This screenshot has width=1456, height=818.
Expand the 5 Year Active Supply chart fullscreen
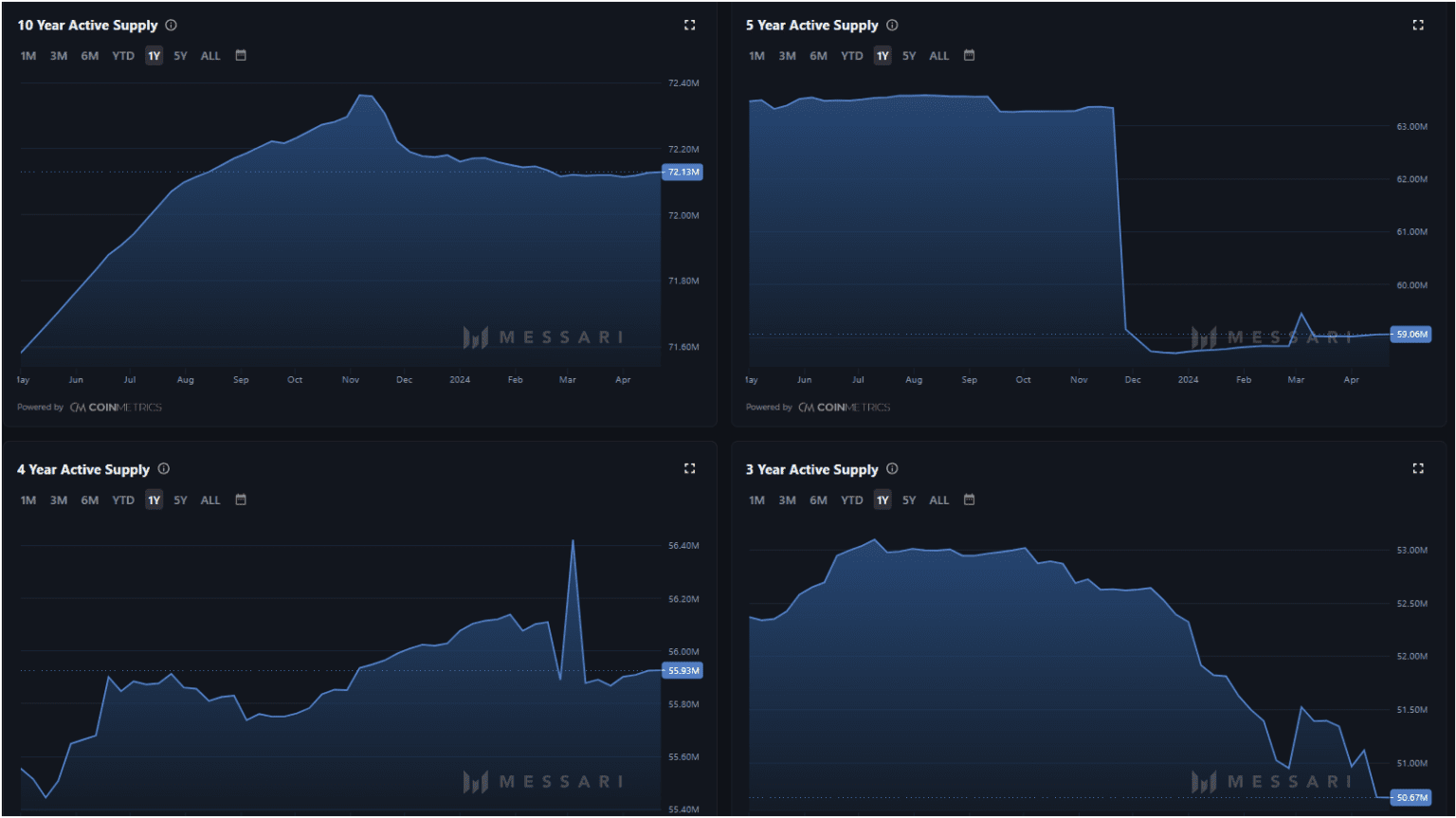click(x=1418, y=26)
